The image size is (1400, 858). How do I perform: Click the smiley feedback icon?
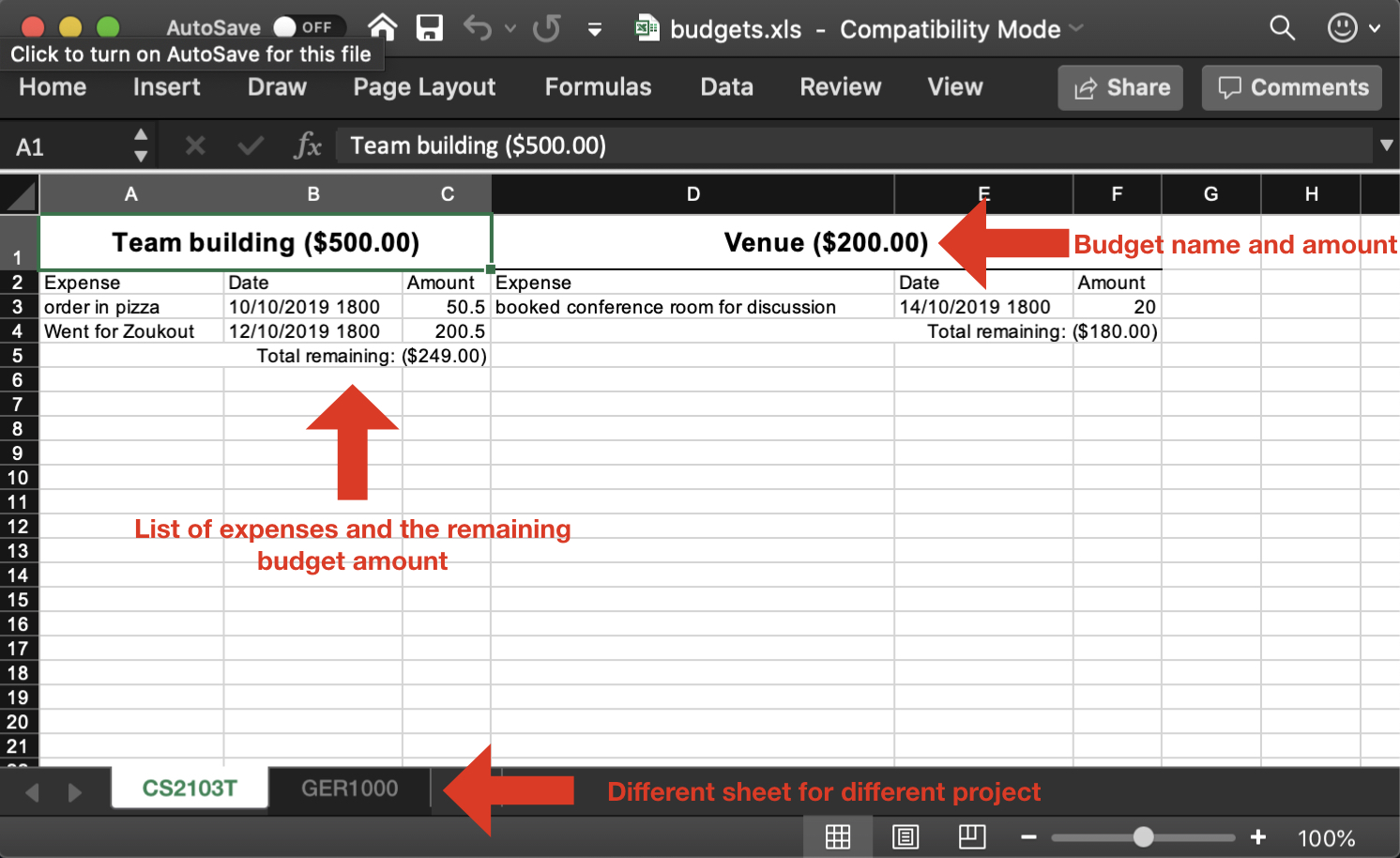coord(1342,28)
